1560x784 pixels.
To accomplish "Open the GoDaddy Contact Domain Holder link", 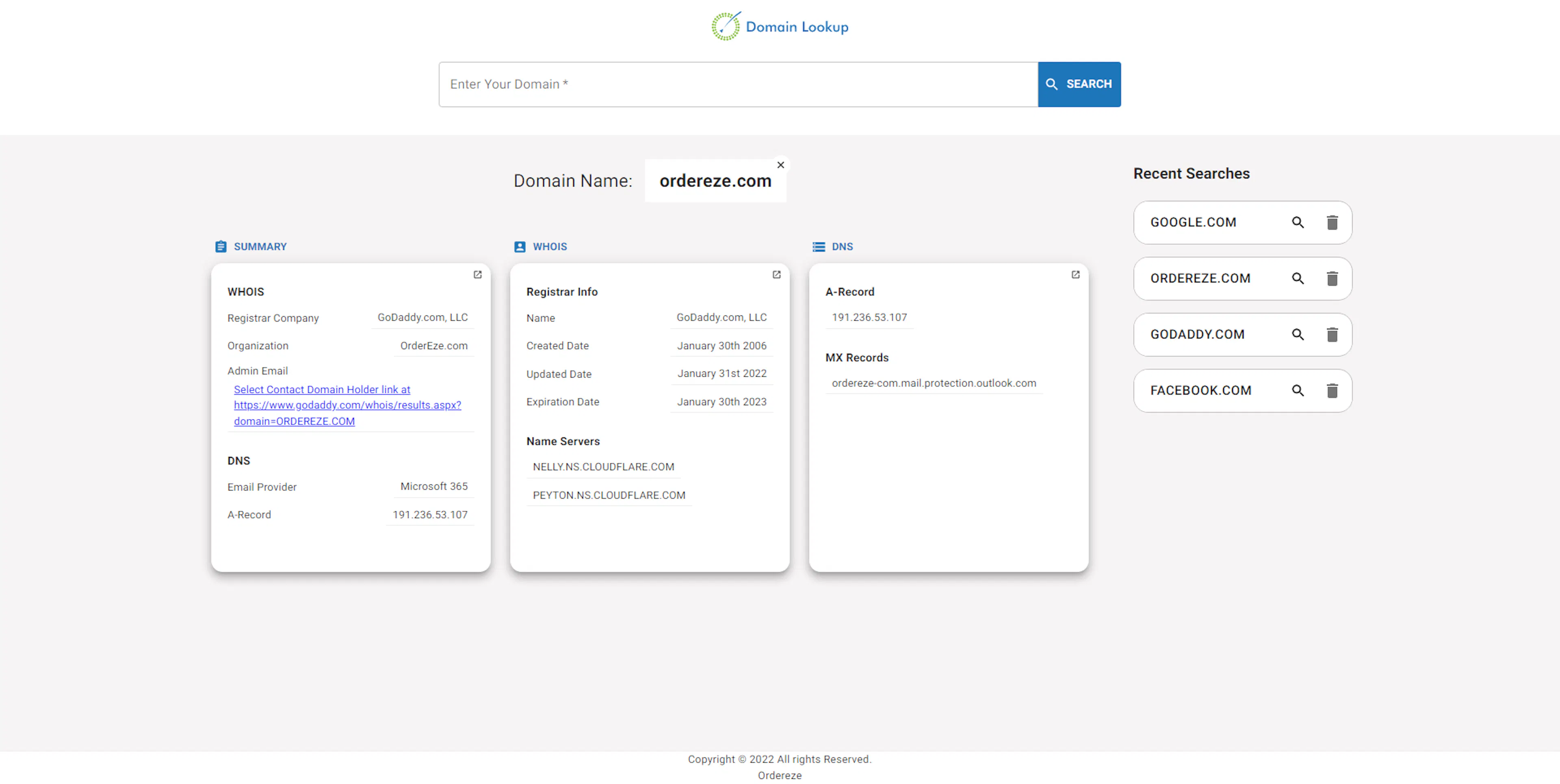I will pos(347,405).
